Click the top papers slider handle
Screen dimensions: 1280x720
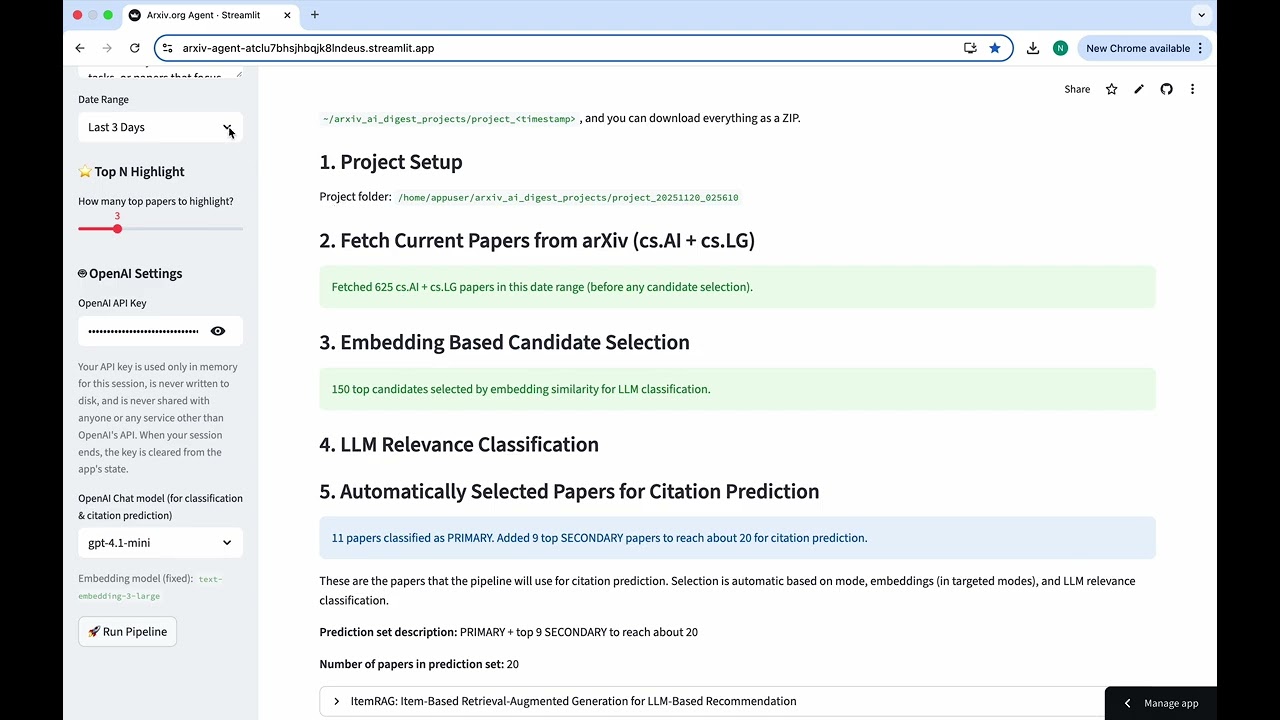point(117,229)
